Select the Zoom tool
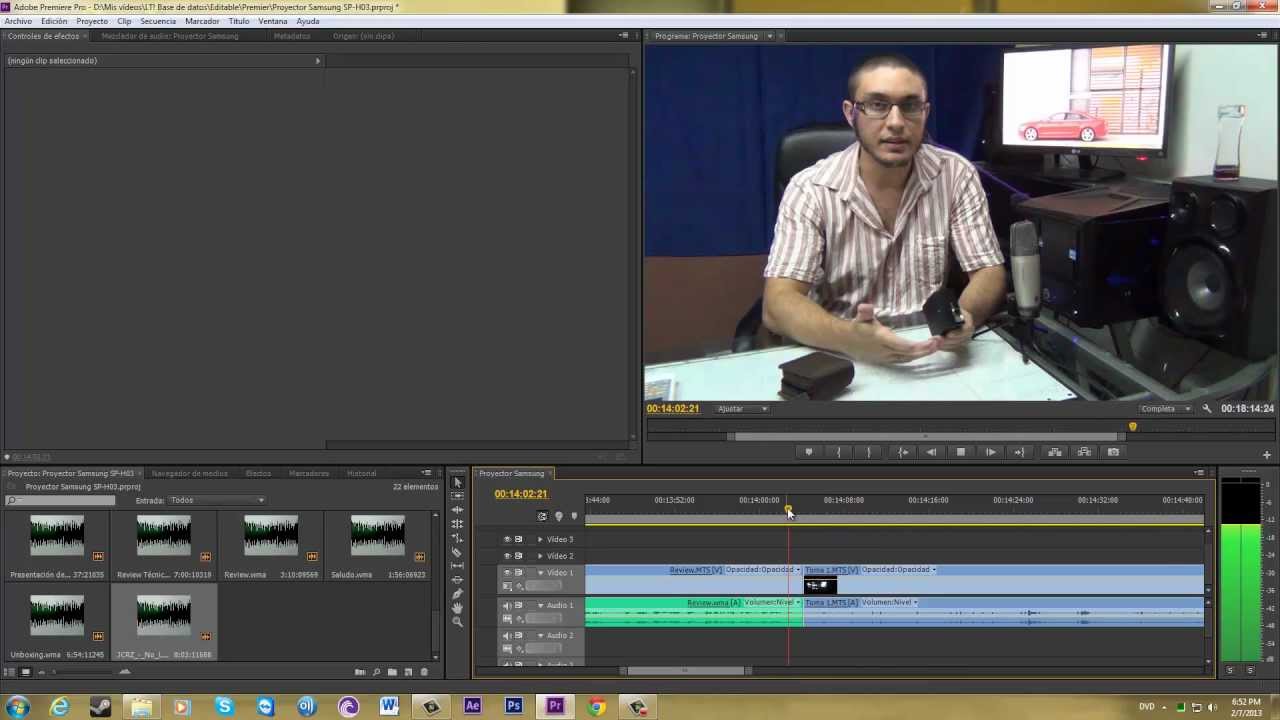Image resolution: width=1280 pixels, height=720 pixels. click(457, 622)
